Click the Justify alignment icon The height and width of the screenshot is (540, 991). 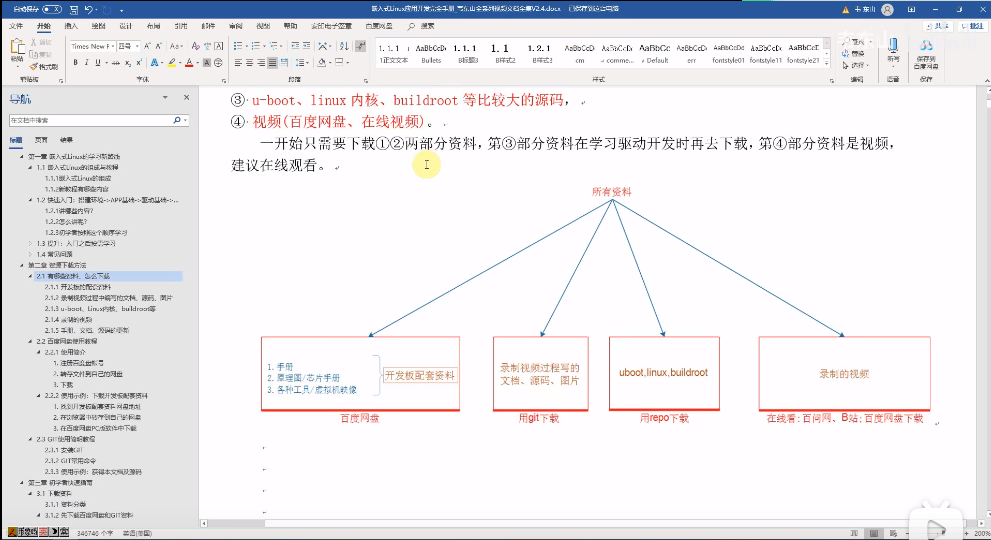point(272,63)
